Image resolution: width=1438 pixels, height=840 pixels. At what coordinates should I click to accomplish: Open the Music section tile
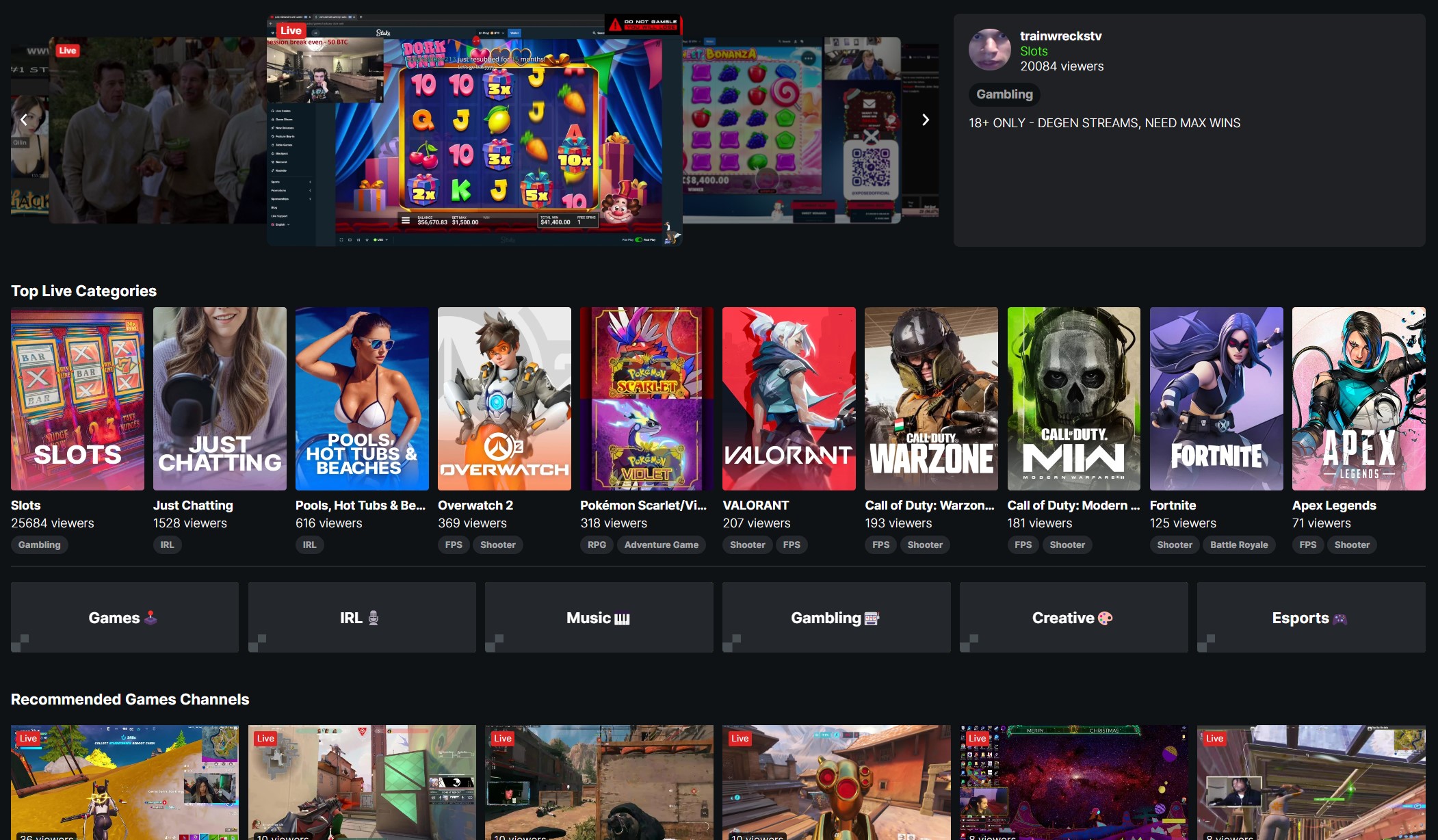(x=599, y=618)
